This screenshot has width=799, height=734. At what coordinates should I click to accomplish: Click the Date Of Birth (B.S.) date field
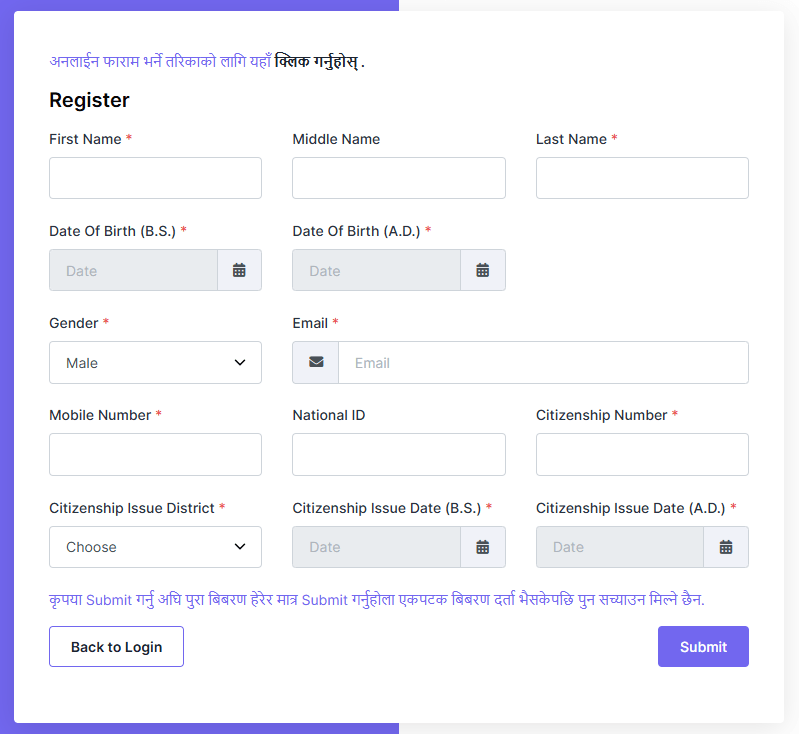(x=134, y=270)
